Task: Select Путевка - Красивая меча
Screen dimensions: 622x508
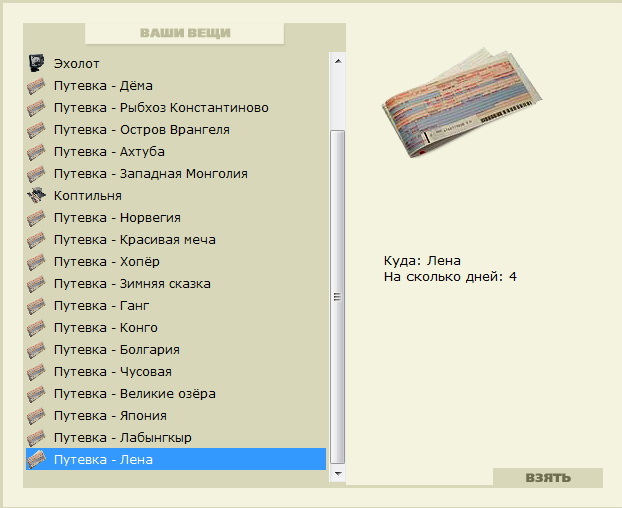Action: [176, 240]
